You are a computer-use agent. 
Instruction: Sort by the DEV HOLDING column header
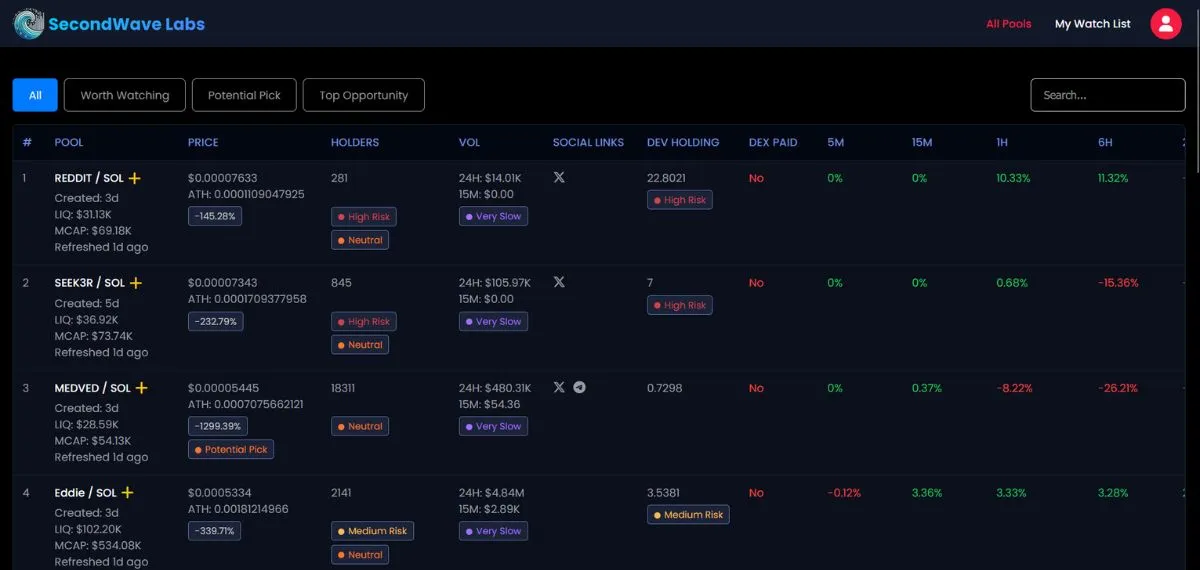click(x=683, y=142)
